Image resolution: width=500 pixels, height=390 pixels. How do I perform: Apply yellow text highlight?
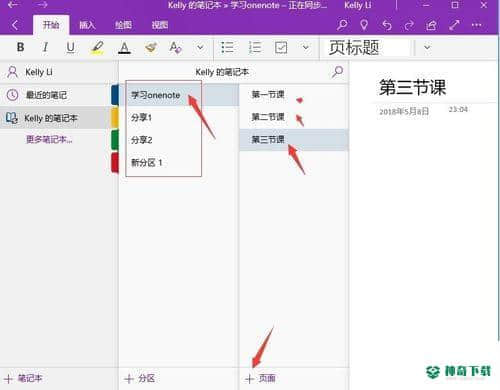point(97,48)
